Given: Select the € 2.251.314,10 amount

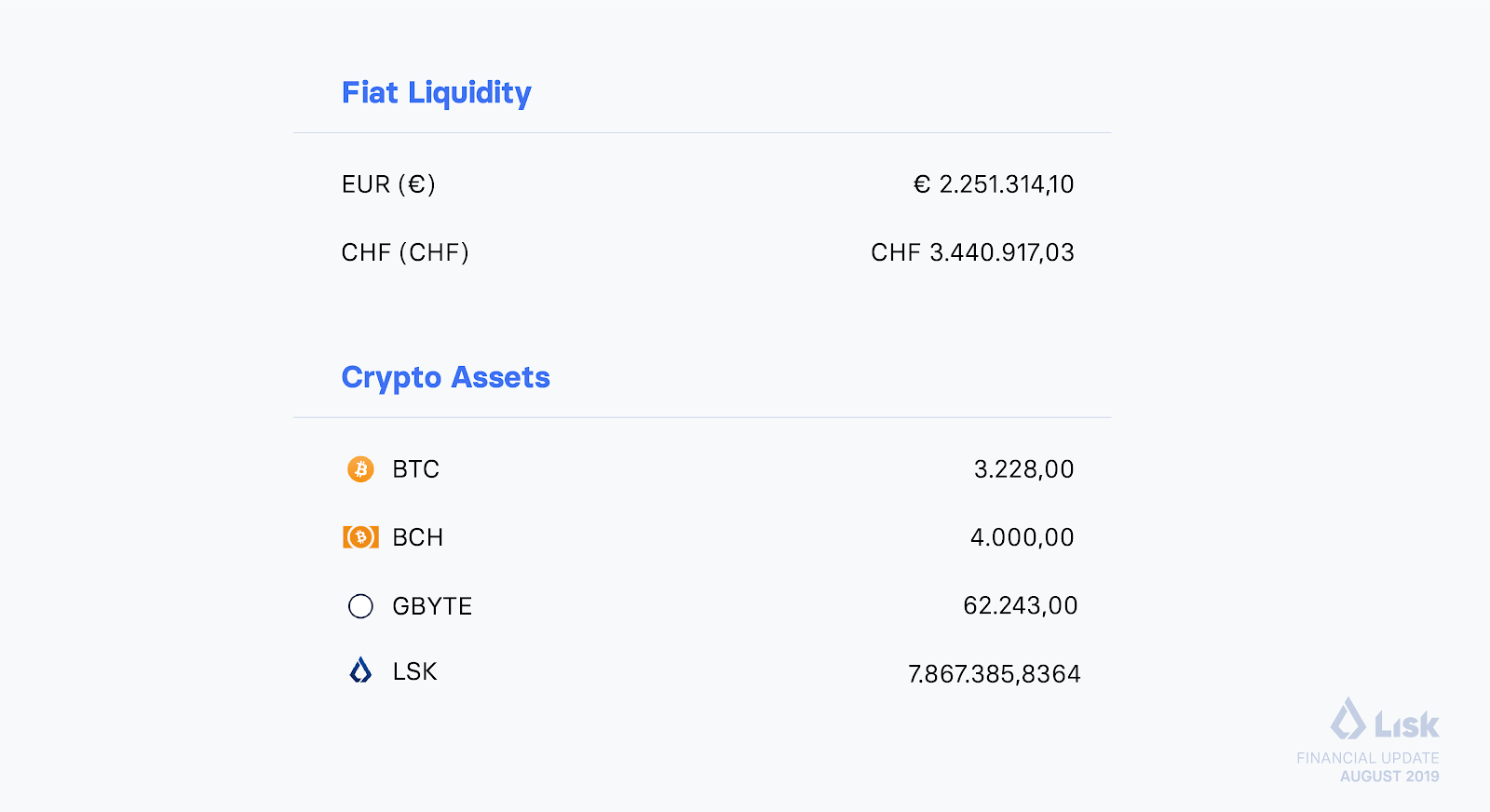Looking at the screenshot, I should (x=994, y=184).
